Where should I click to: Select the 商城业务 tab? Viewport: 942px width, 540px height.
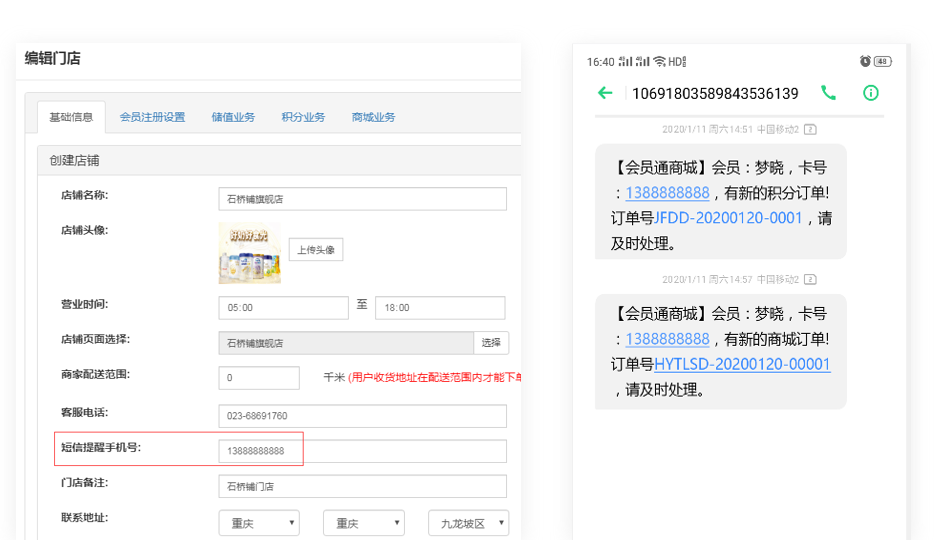pos(373,117)
